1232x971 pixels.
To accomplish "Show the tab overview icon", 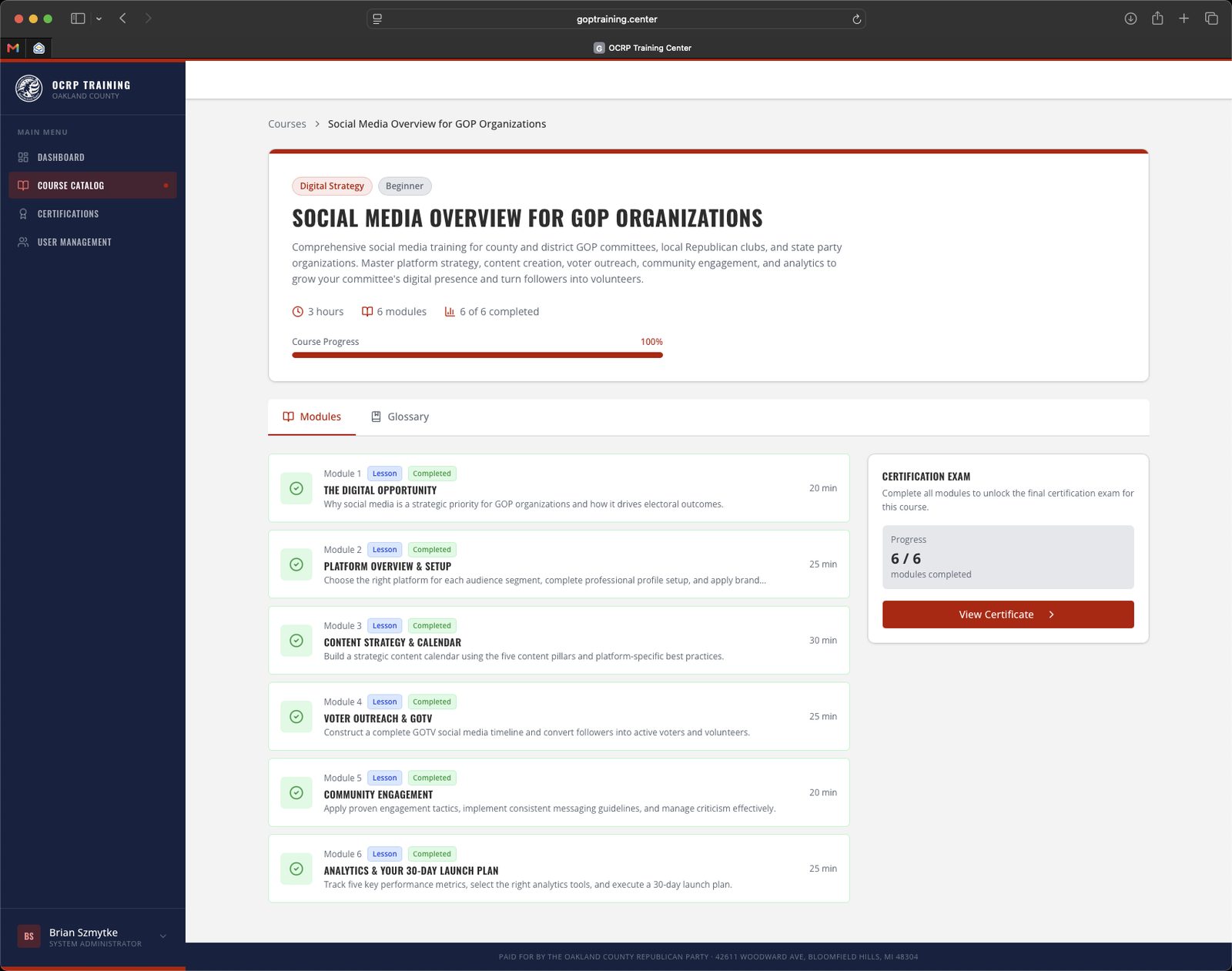I will [x=1211, y=18].
